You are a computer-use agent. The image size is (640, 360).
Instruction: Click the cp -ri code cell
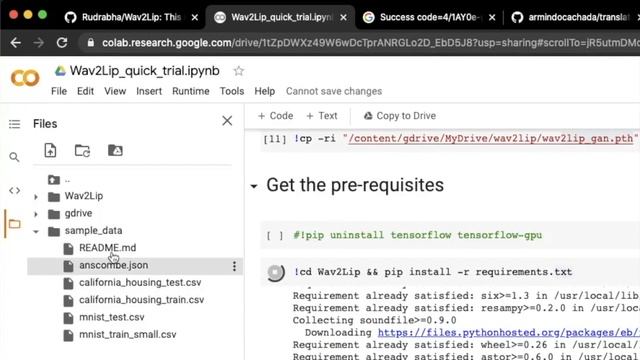click(450, 139)
